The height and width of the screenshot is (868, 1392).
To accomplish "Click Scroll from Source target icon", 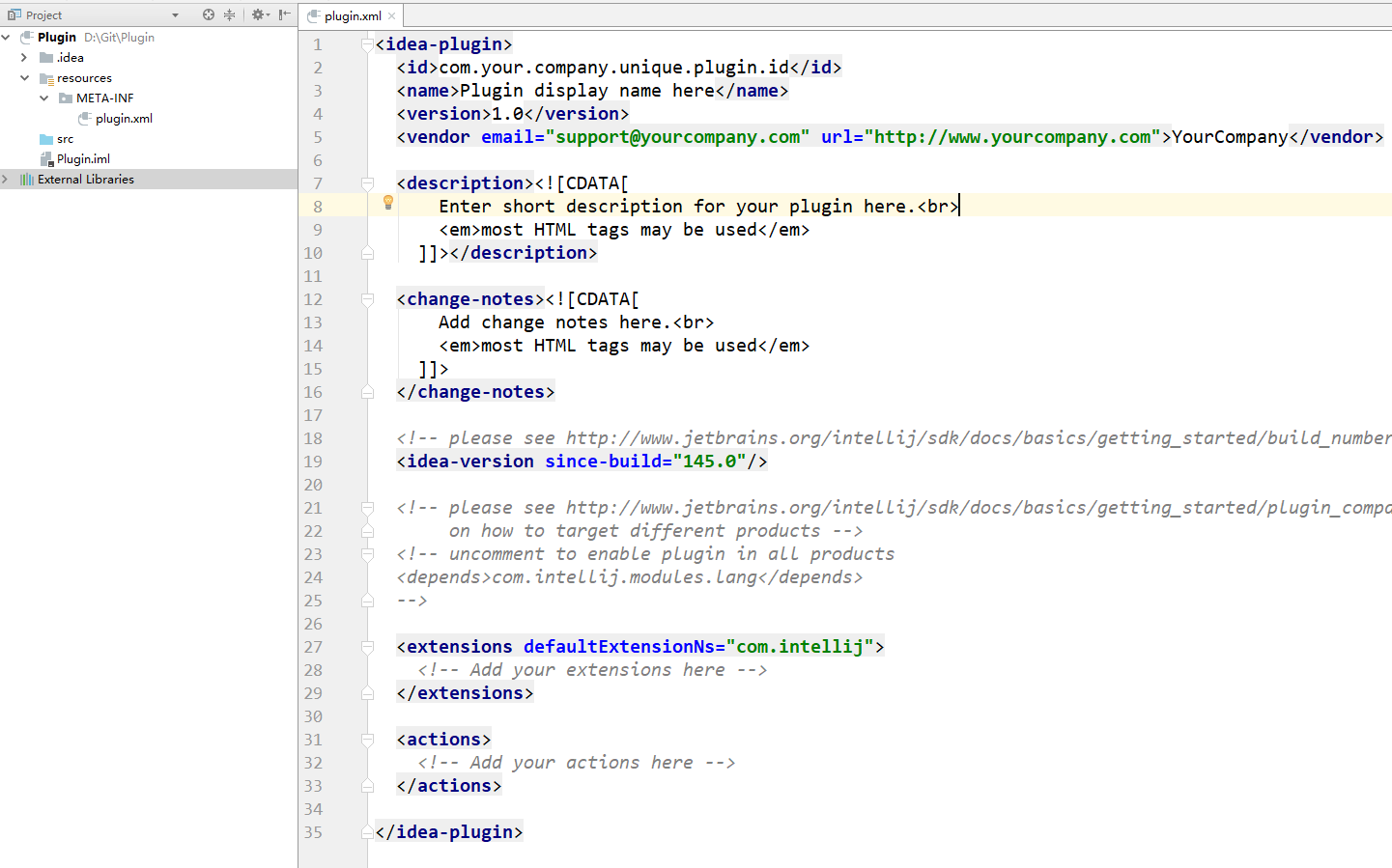I will (x=209, y=14).
